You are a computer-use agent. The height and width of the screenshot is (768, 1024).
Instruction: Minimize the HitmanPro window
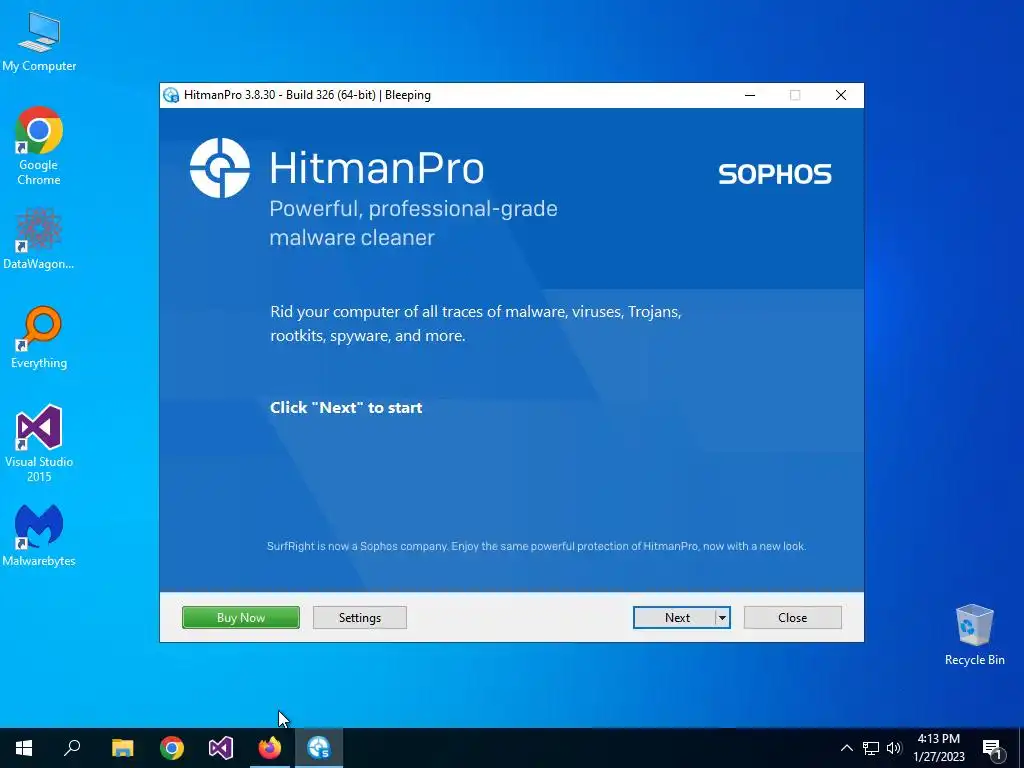(x=750, y=95)
